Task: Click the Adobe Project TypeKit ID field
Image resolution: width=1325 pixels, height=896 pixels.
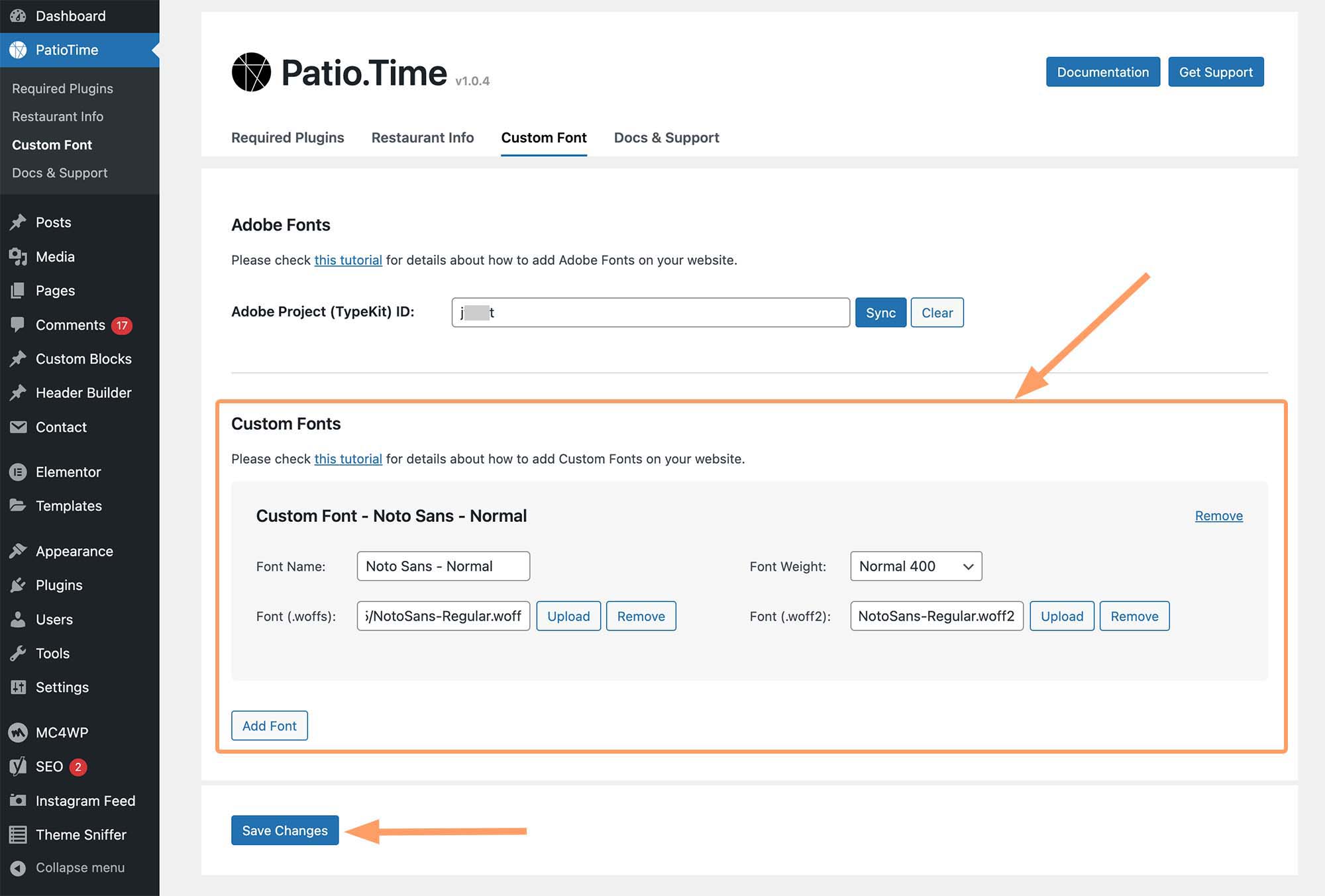Action: click(x=649, y=312)
